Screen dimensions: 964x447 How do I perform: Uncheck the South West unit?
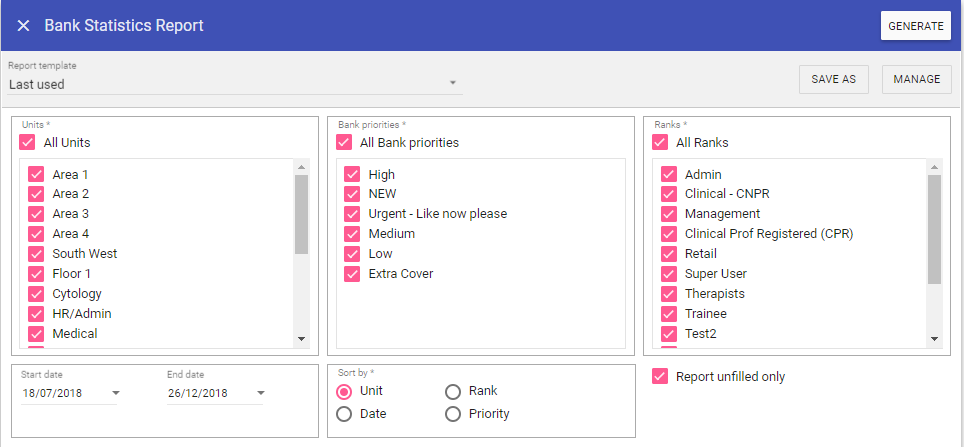[x=37, y=254]
